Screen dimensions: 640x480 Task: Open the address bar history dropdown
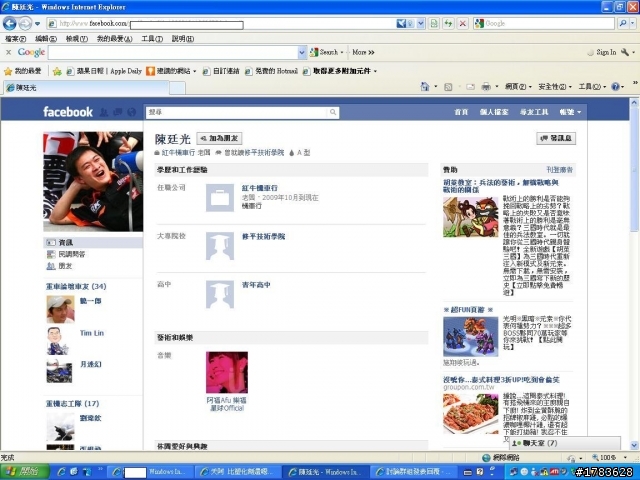421,24
